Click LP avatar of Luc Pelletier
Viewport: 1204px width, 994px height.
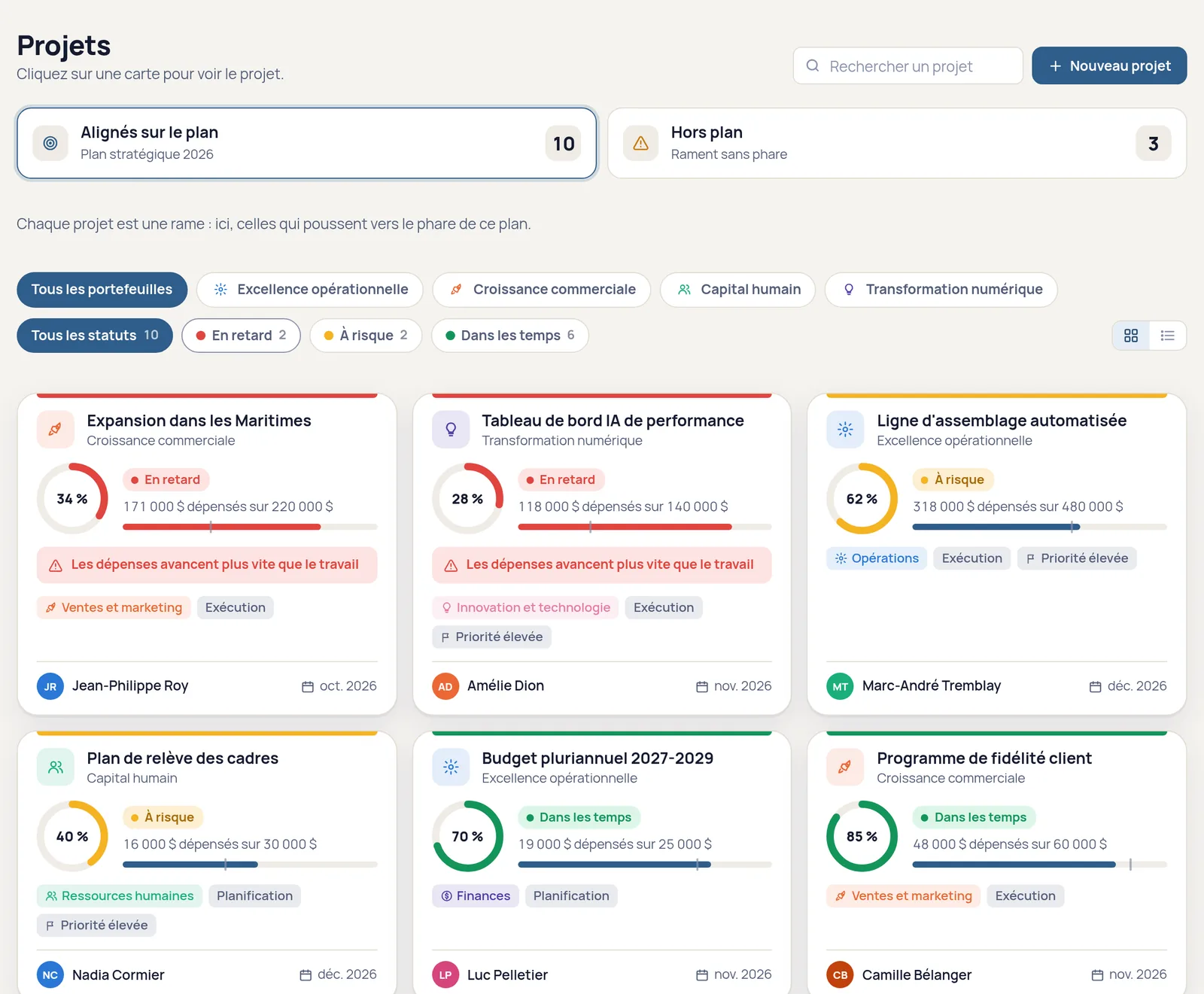coord(445,975)
